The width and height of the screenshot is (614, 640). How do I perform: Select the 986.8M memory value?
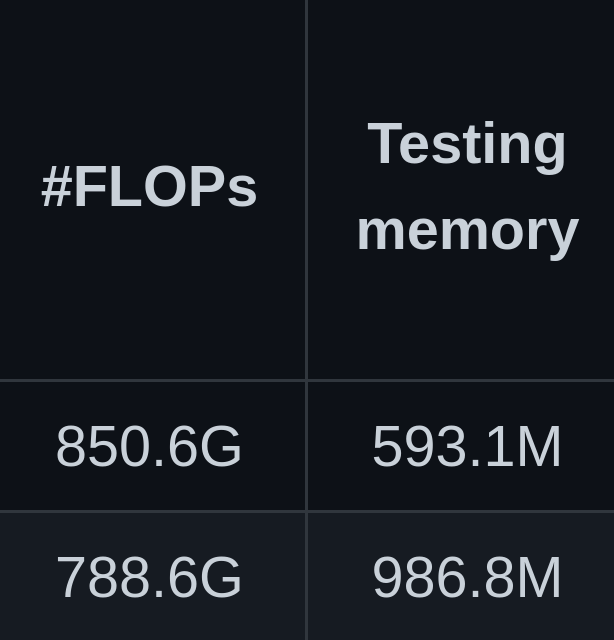467,578
